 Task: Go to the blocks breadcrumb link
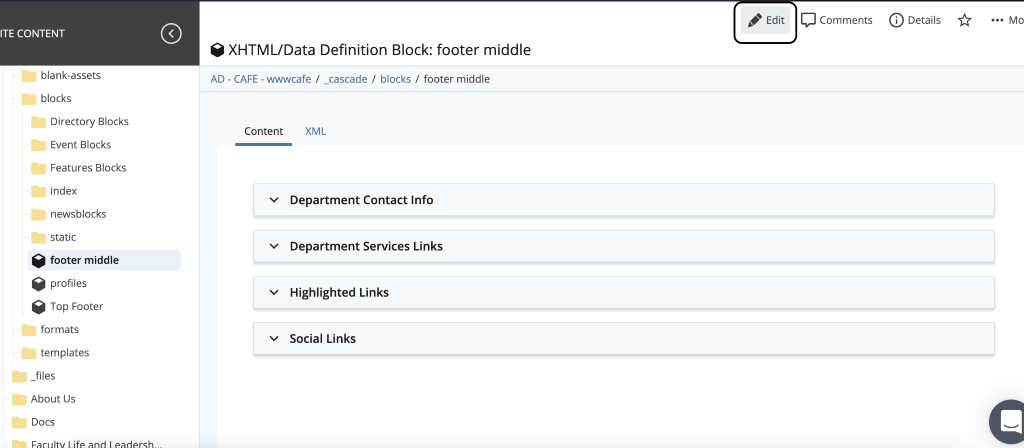pos(395,79)
